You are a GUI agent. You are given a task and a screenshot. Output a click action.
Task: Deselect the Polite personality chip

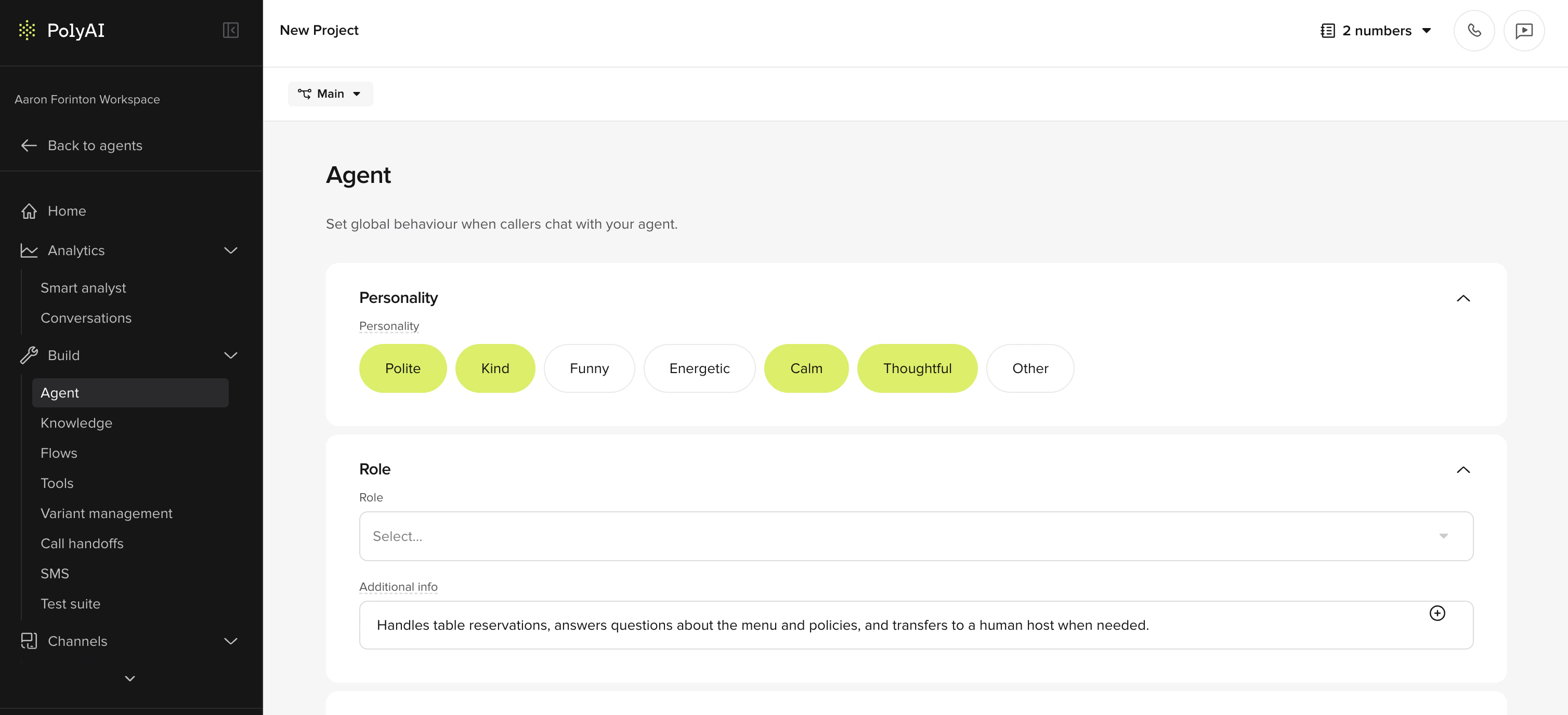click(x=402, y=368)
